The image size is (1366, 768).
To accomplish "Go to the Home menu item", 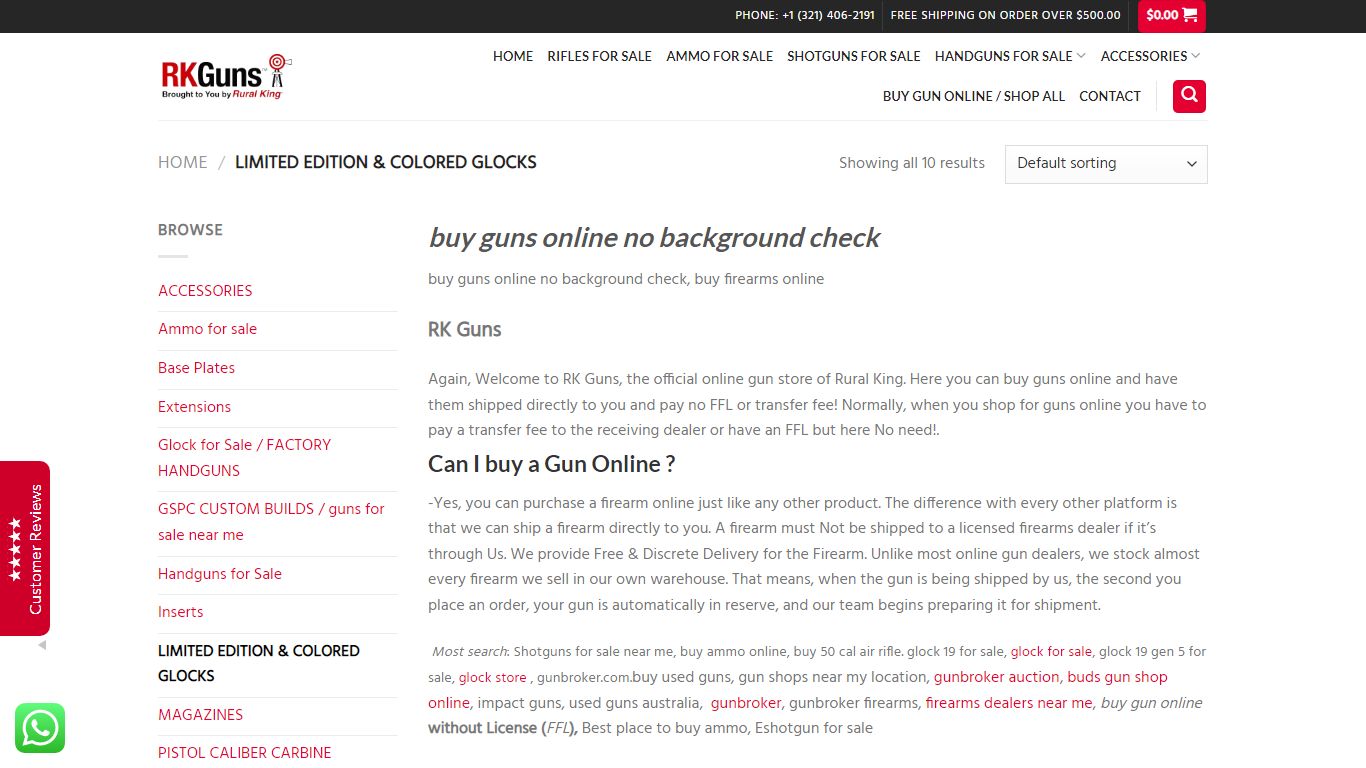I will (x=513, y=56).
